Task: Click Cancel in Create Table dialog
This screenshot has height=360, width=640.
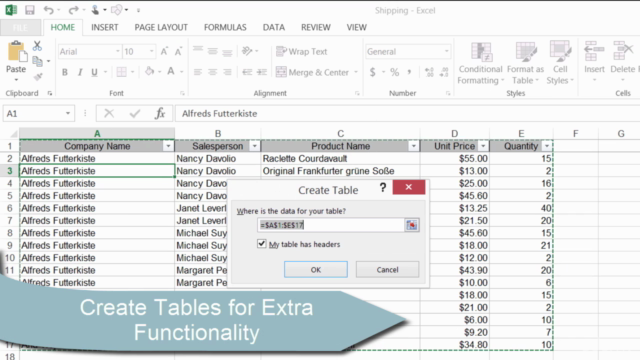Action: pos(387,269)
